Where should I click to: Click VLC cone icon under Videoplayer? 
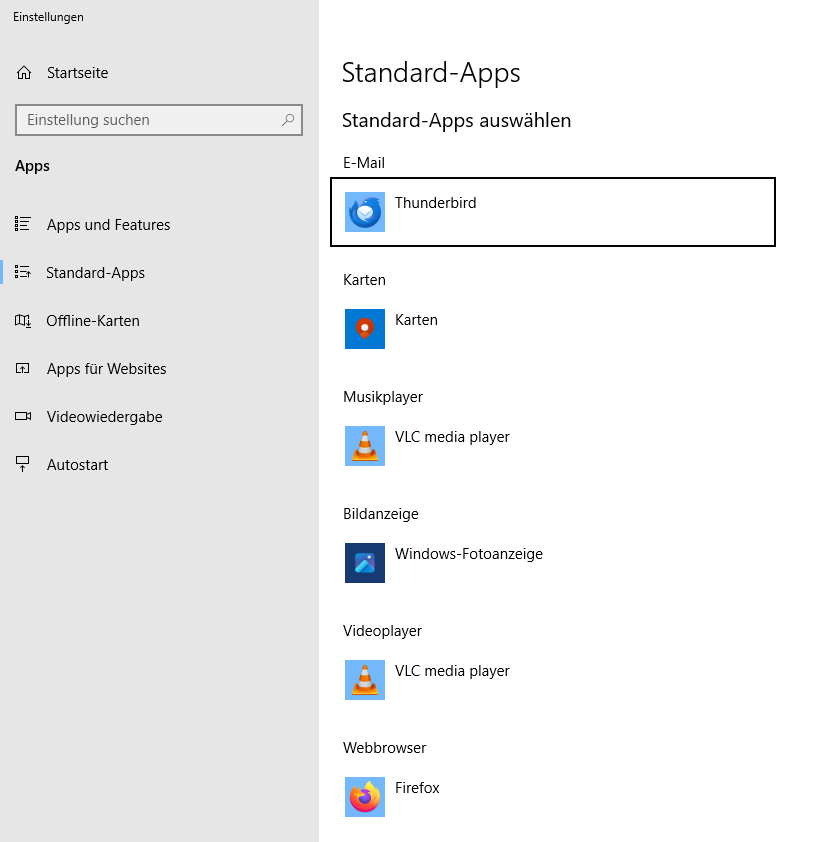point(365,680)
